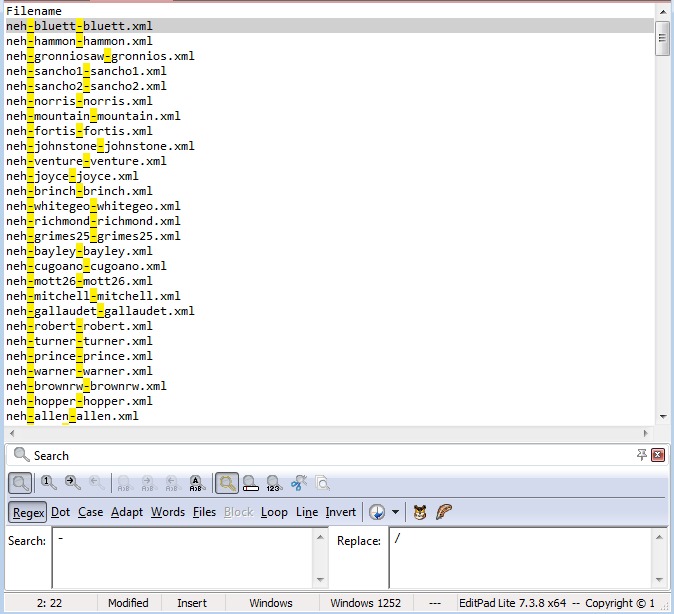Screen dimensions: 674x614
Task: Toggle the Adapt case option
Action: coord(127,512)
